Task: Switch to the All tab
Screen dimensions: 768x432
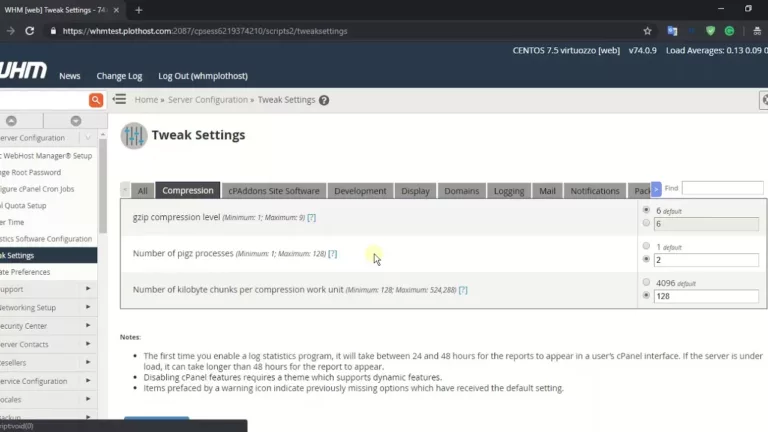Action: pyautogui.click(x=143, y=191)
